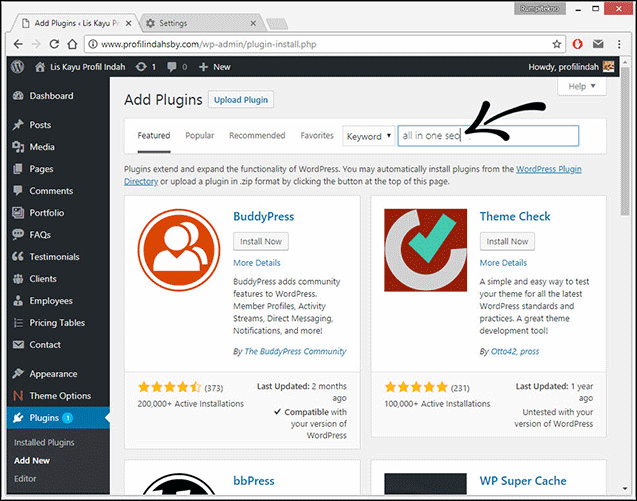Reload the page with the refresh icon
Image resolution: width=637 pixels, height=501 pixels.
coord(54,44)
